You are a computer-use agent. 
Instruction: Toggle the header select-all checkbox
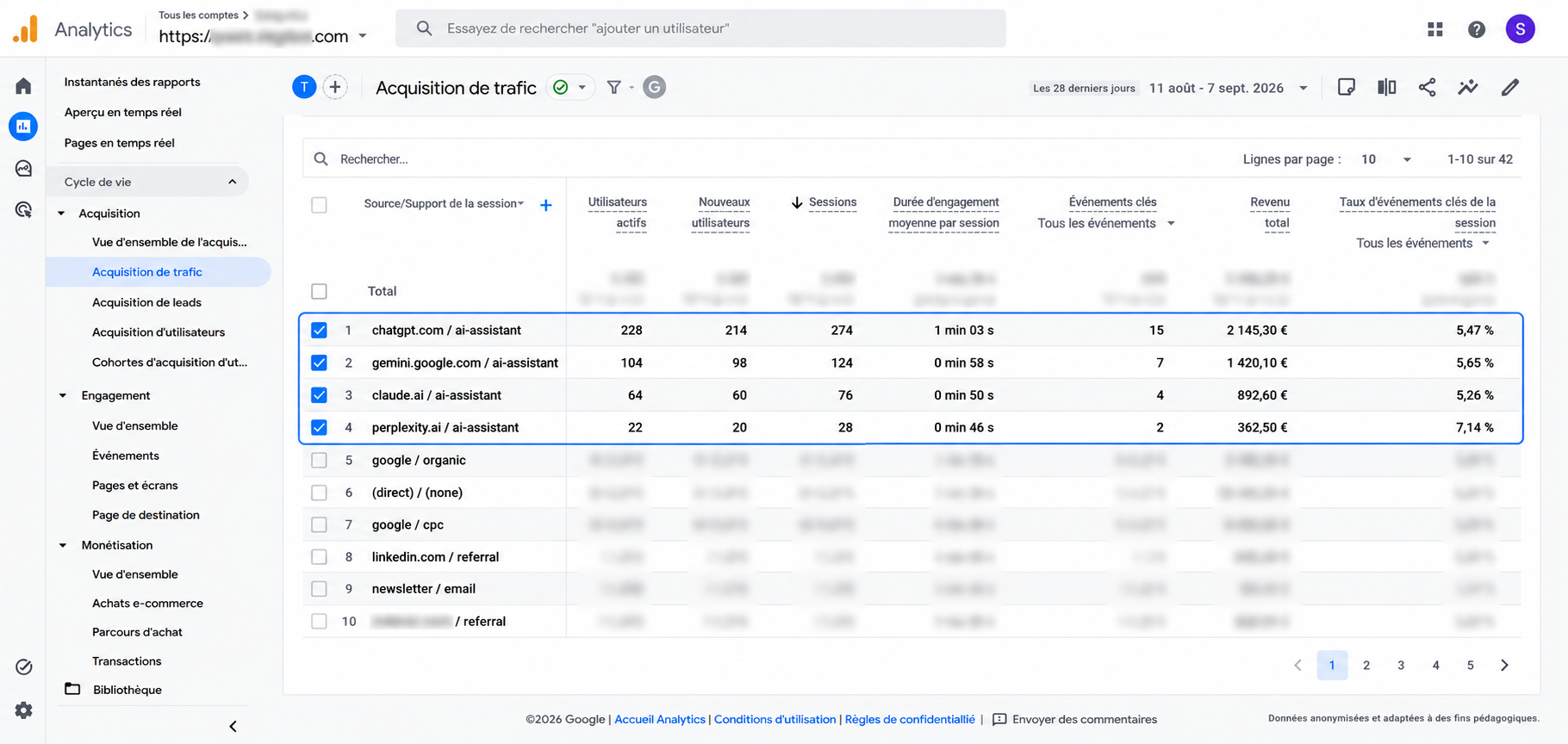[x=319, y=205]
